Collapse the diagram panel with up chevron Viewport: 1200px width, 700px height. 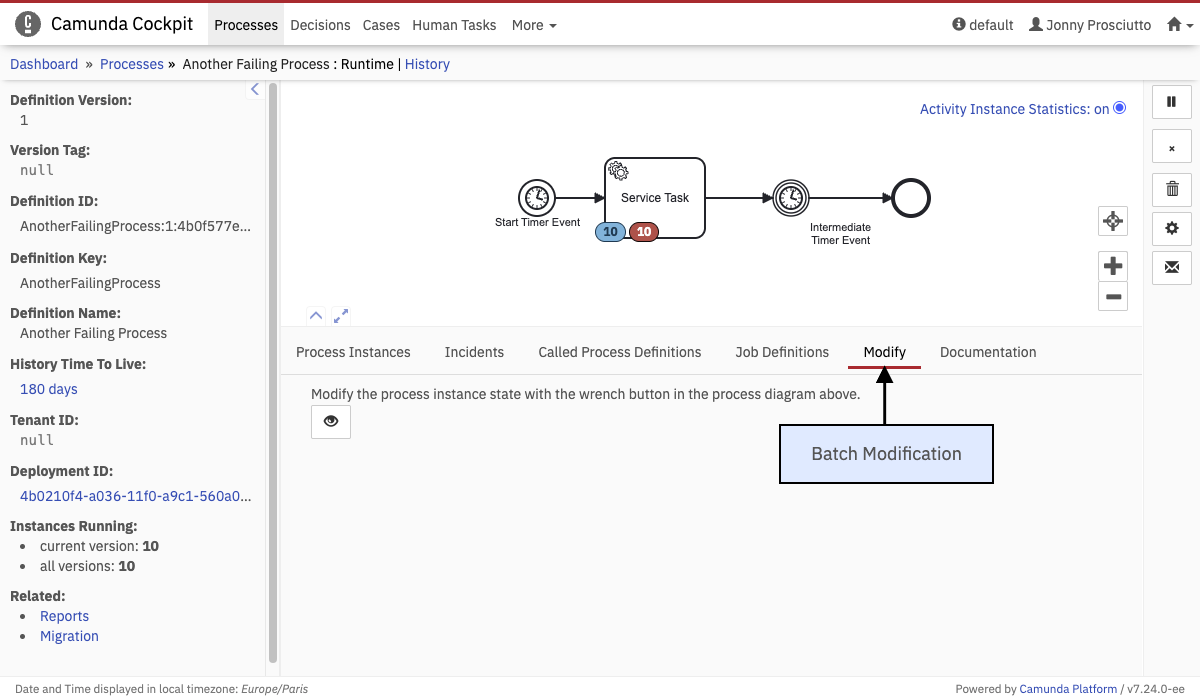coord(316,315)
